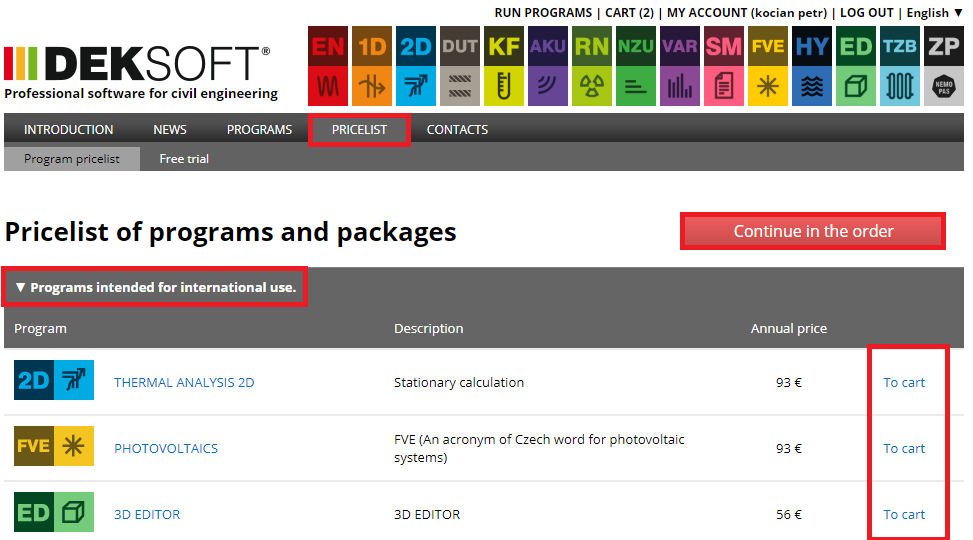Launch the AKU acoustics program icon
The height and width of the screenshot is (540, 973).
pyautogui.click(x=548, y=66)
